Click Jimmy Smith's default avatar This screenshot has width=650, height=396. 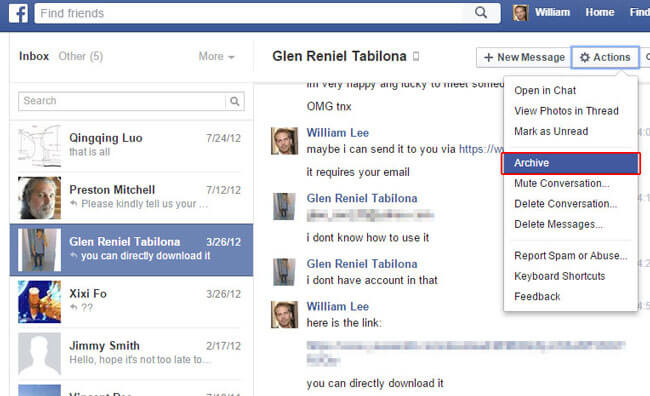[x=39, y=354]
